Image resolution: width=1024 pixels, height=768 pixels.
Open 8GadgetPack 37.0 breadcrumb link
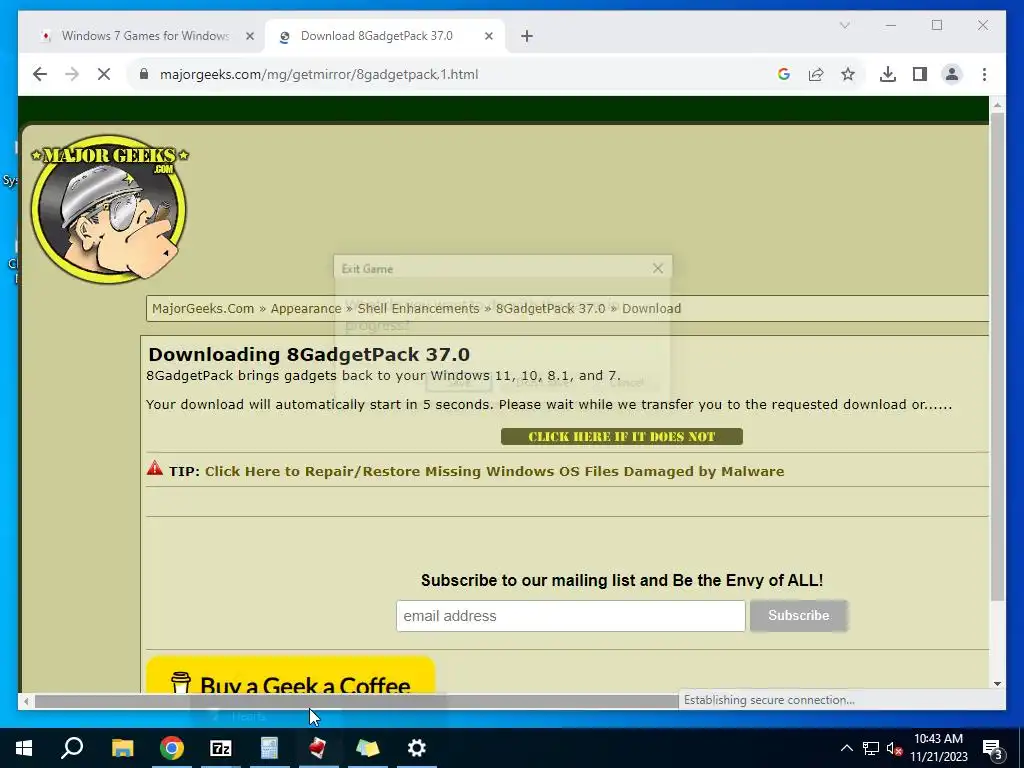pyautogui.click(x=551, y=308)
